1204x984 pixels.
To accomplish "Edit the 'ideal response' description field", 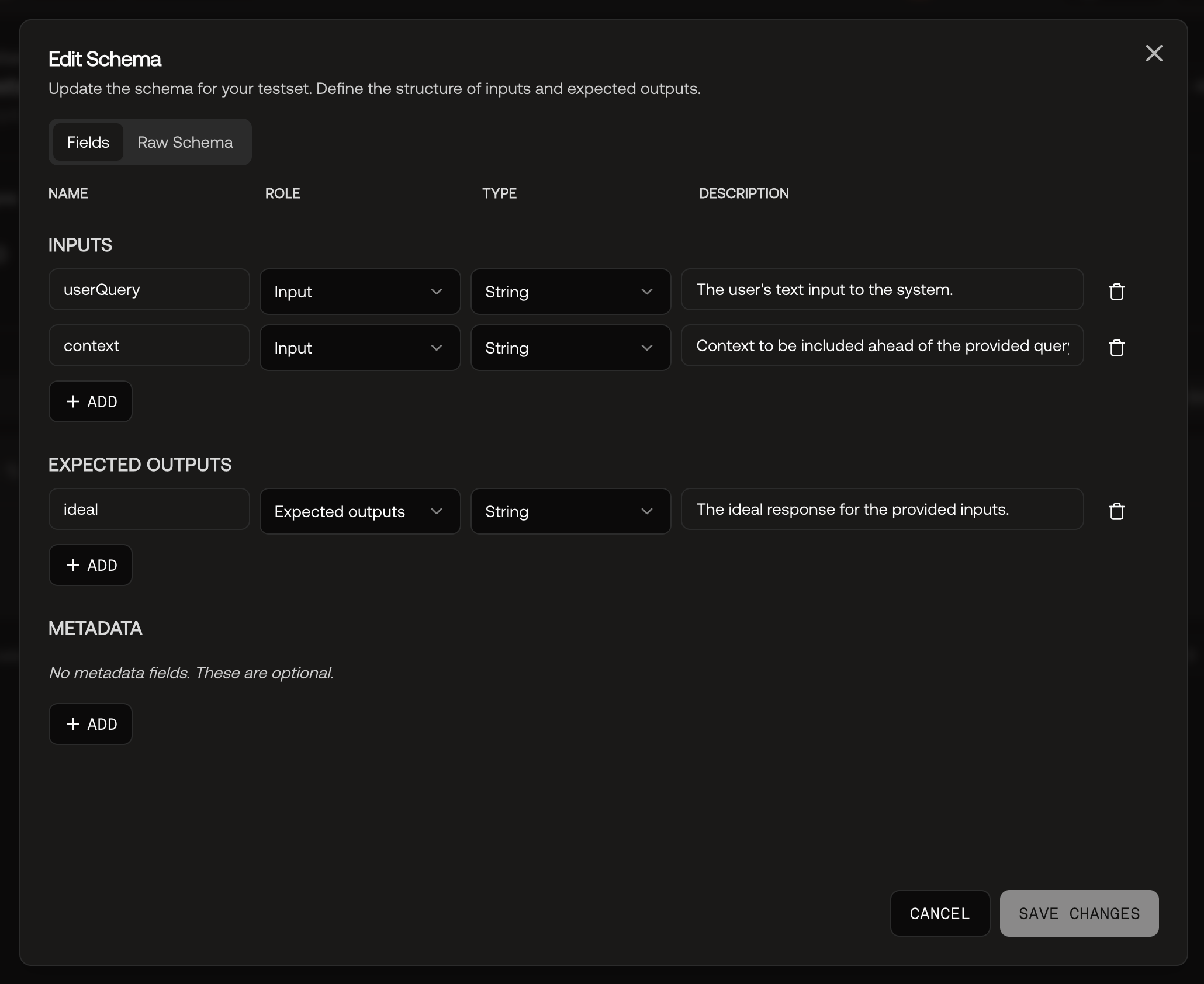I will tap(883, 509).
